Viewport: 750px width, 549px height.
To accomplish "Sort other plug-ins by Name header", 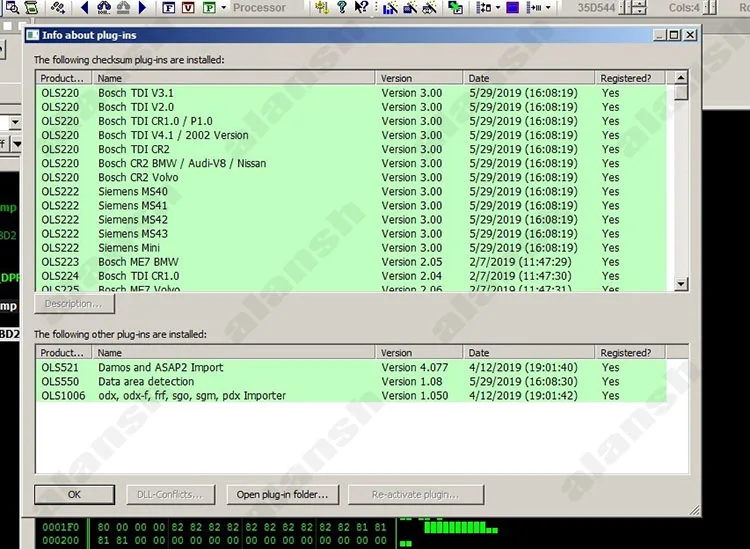I will [233, 352].
